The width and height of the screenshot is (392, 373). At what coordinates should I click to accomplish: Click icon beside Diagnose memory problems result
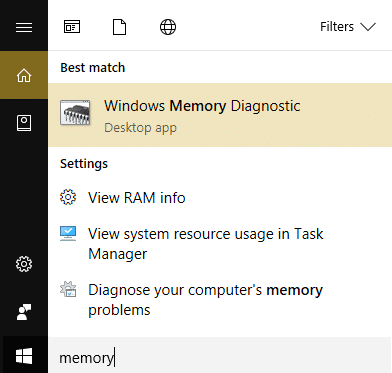[68, 289]
